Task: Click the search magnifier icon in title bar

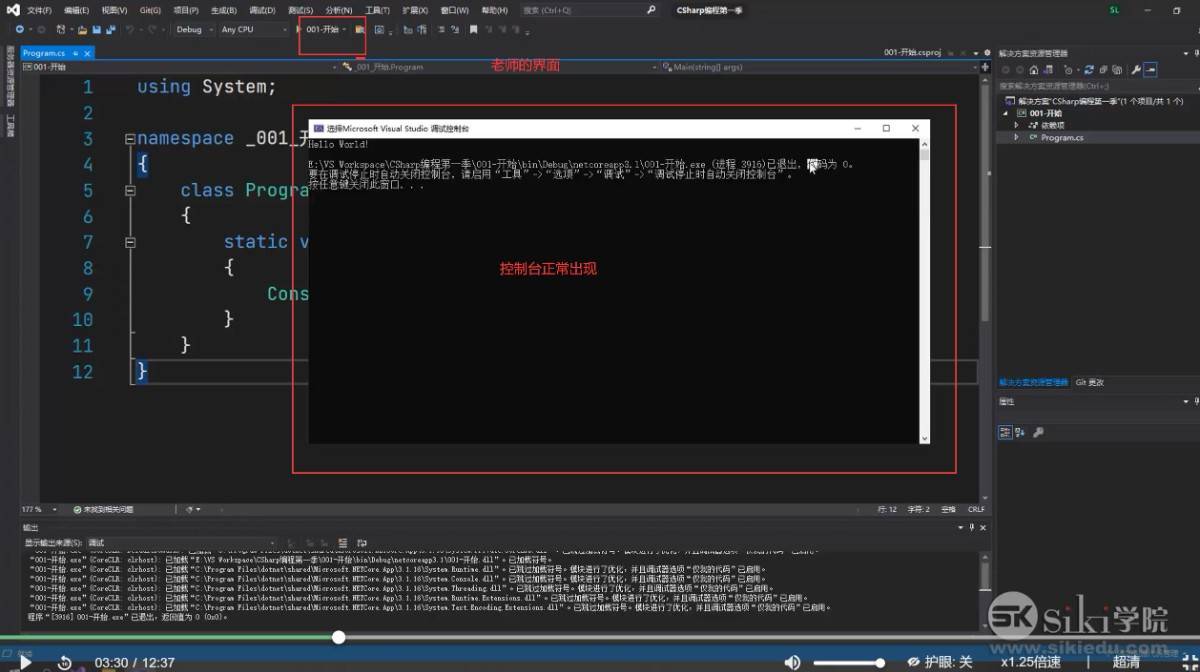Action: 651,10
